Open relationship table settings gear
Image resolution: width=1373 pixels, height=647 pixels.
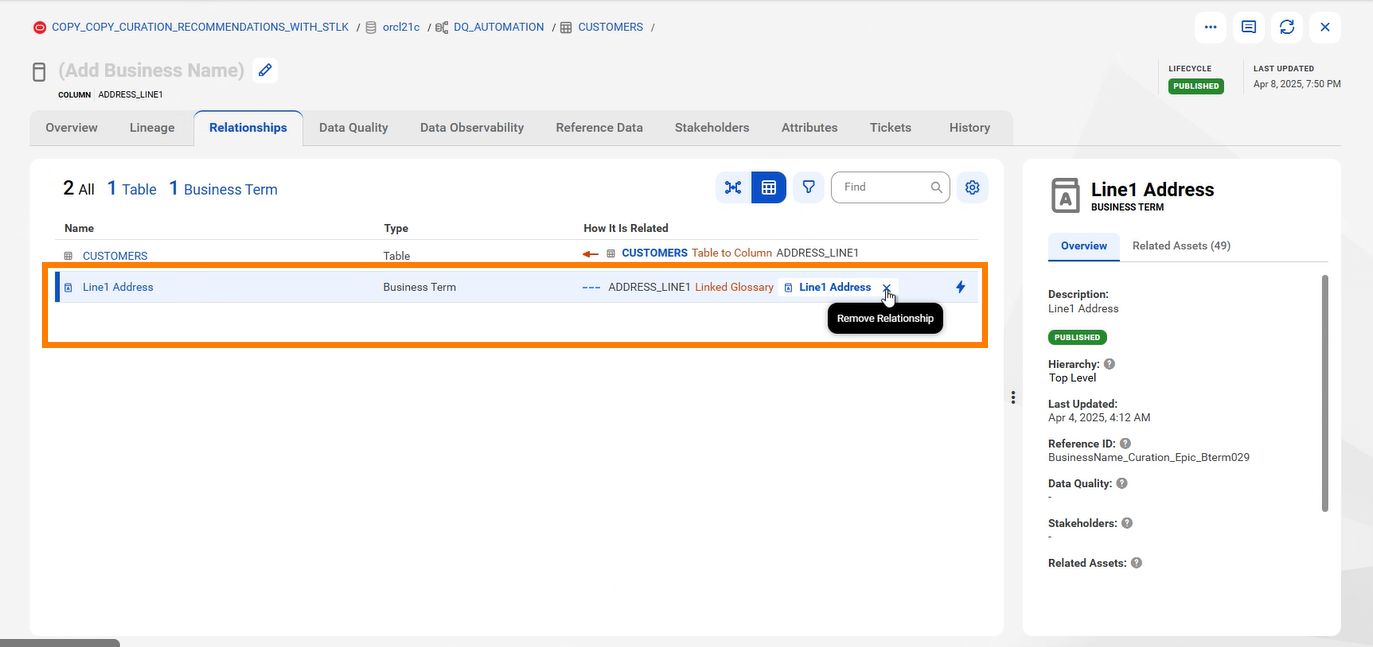click(x=972, y=187)
